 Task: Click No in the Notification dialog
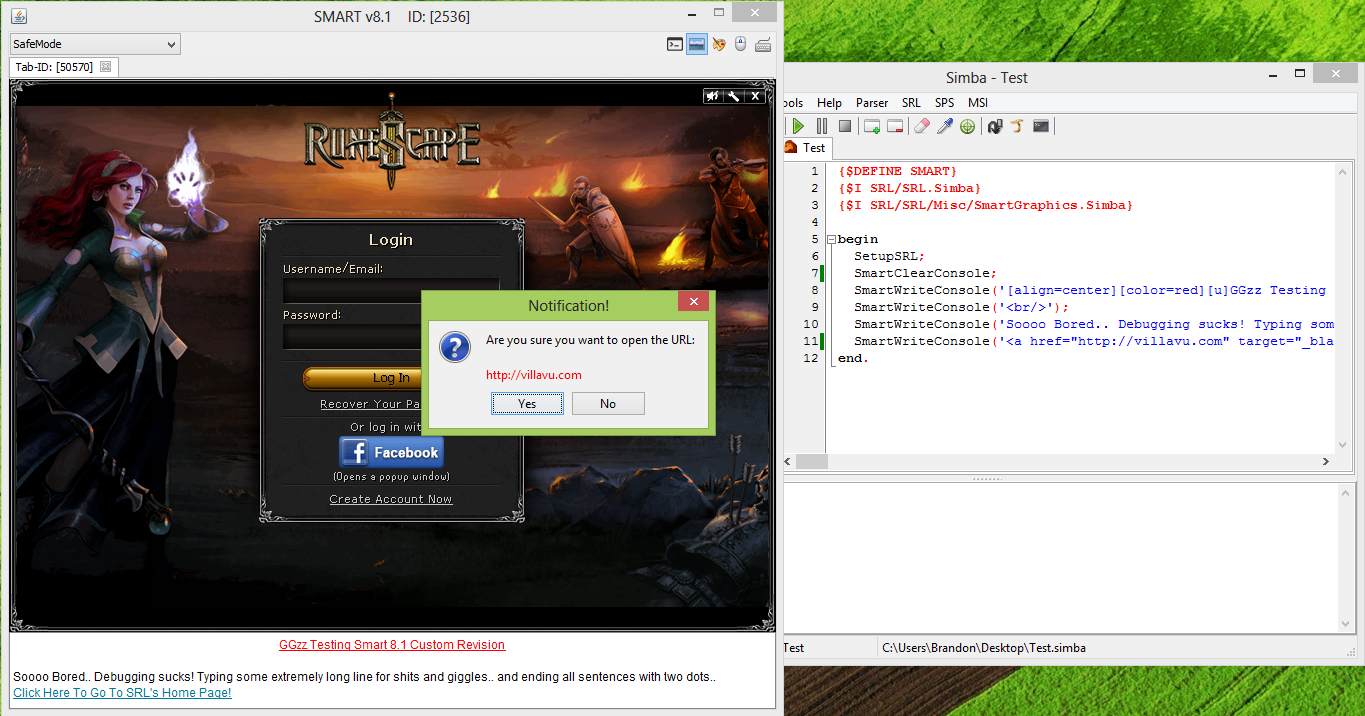[608, 403]
